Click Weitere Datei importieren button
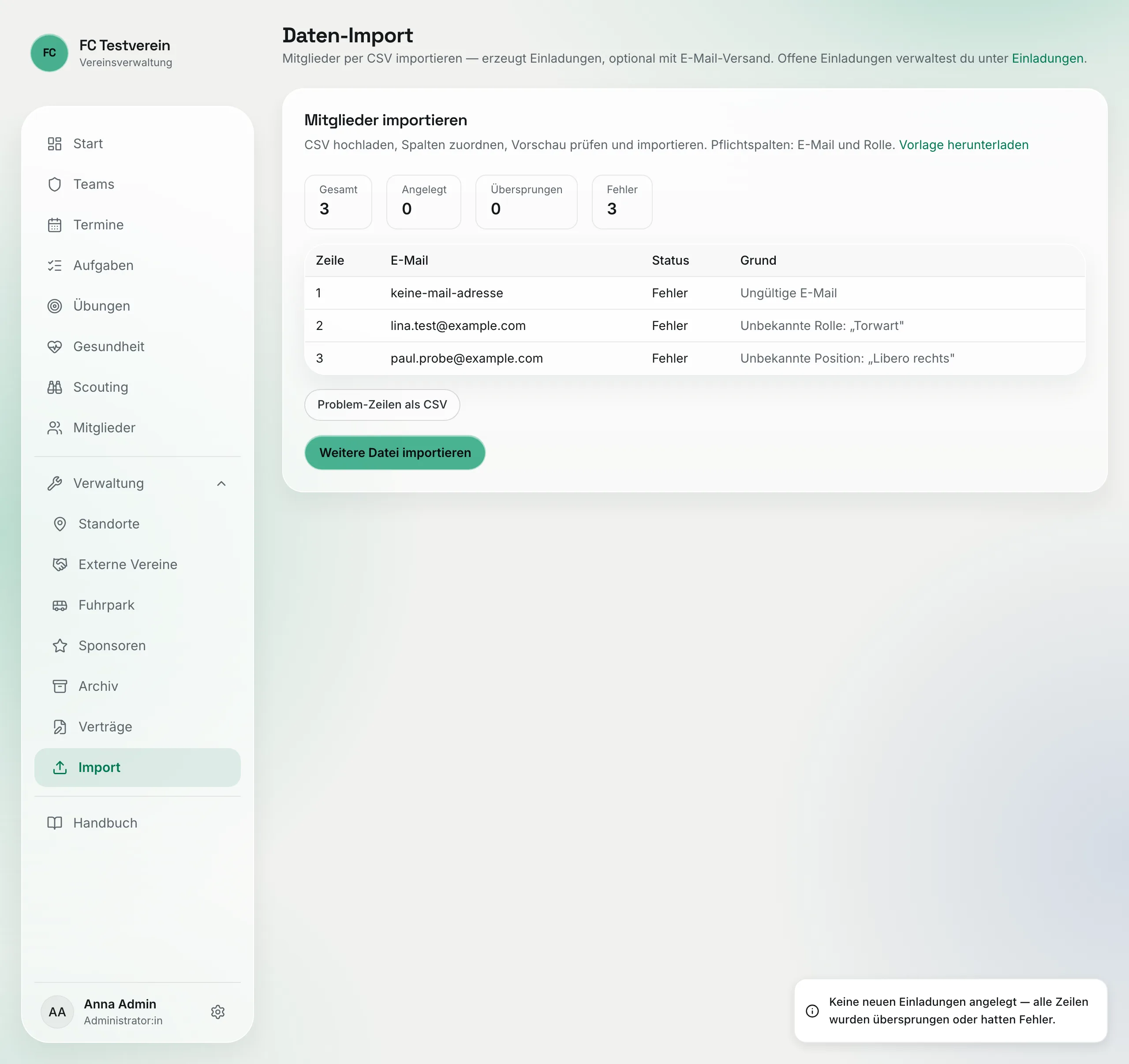Viewport: 1129px width, 1064px height. coord(395,453)
